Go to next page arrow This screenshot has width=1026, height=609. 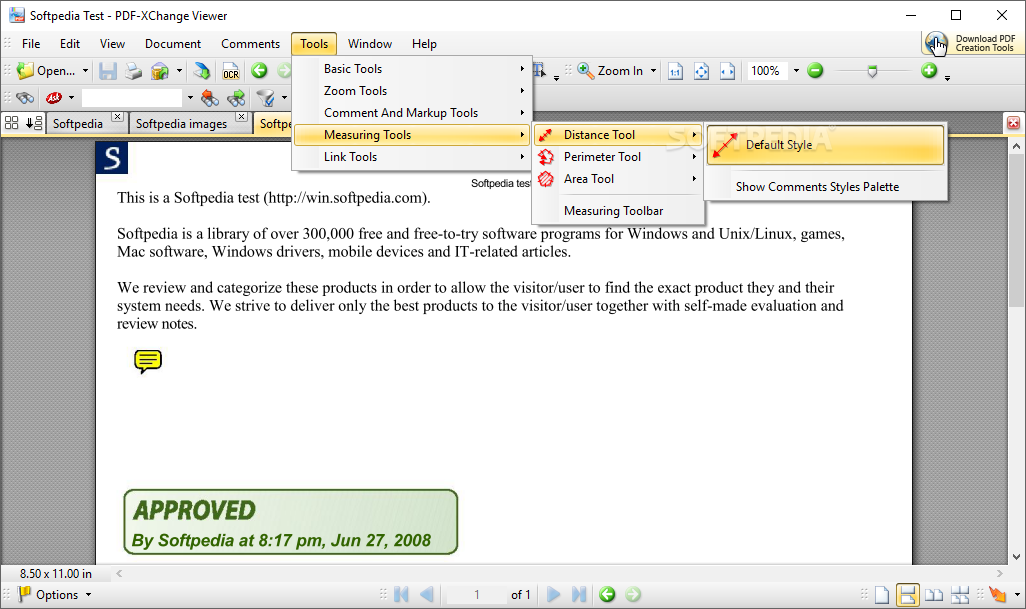pyautogui.click(x=553, y=594)
